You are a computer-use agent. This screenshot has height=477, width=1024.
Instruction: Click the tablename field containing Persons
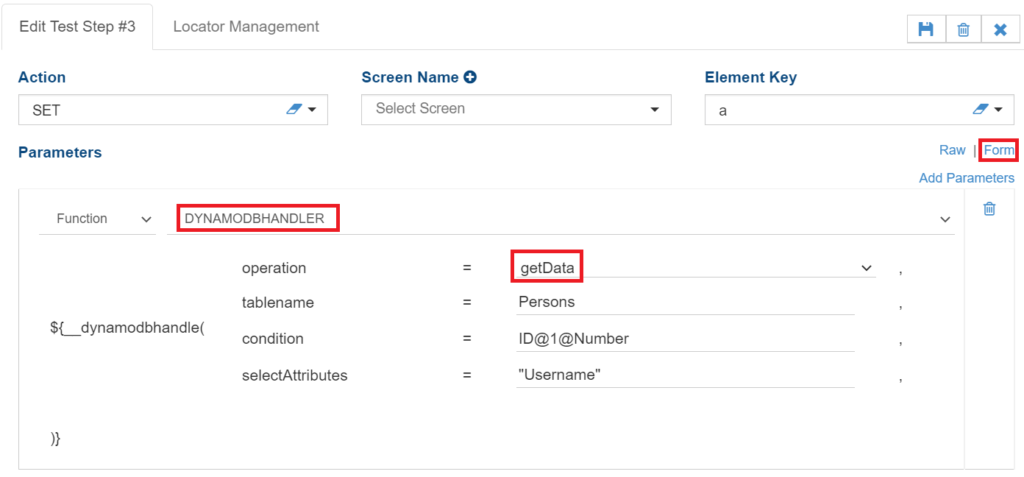(684, 302)
